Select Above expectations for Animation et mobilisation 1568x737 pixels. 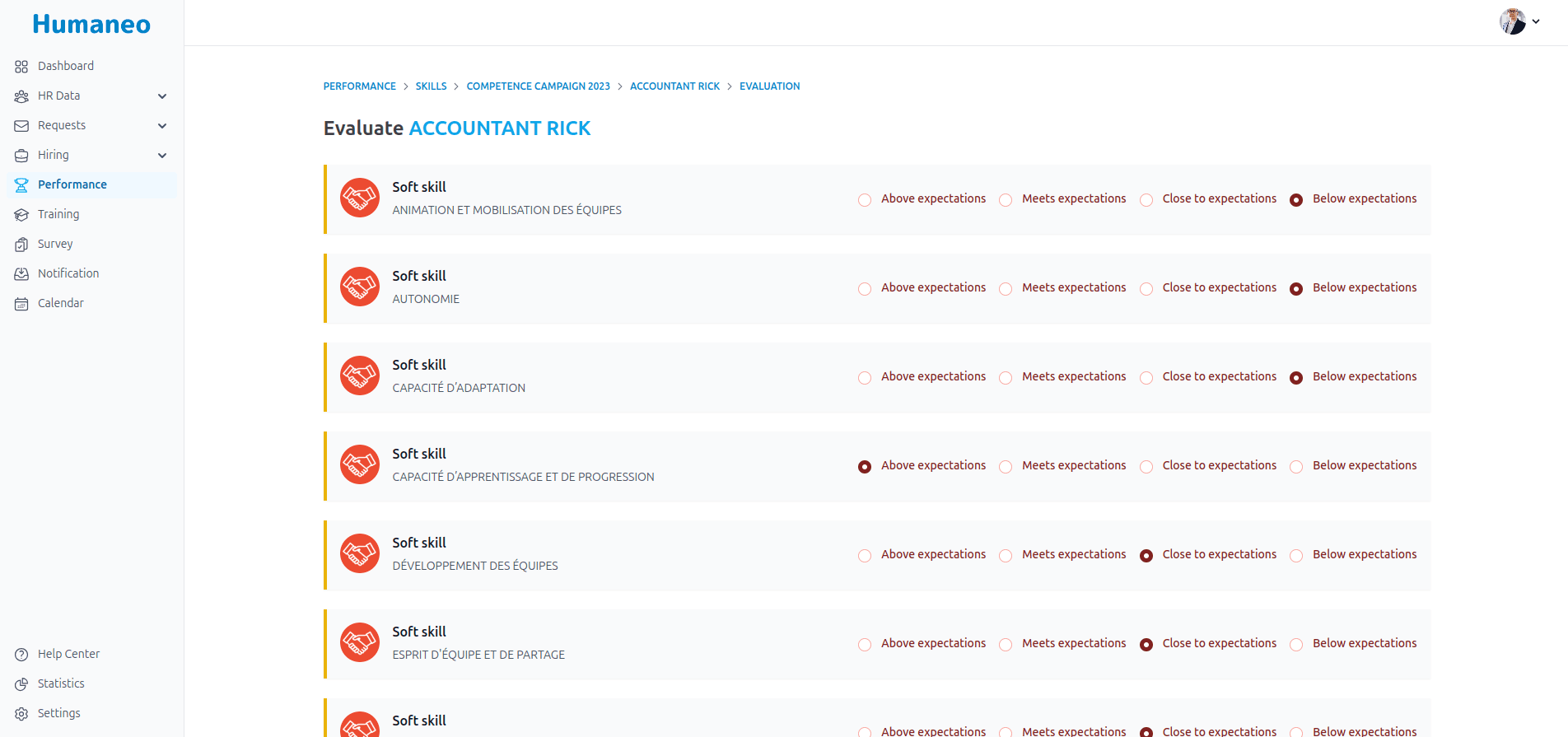coord(865,200)
